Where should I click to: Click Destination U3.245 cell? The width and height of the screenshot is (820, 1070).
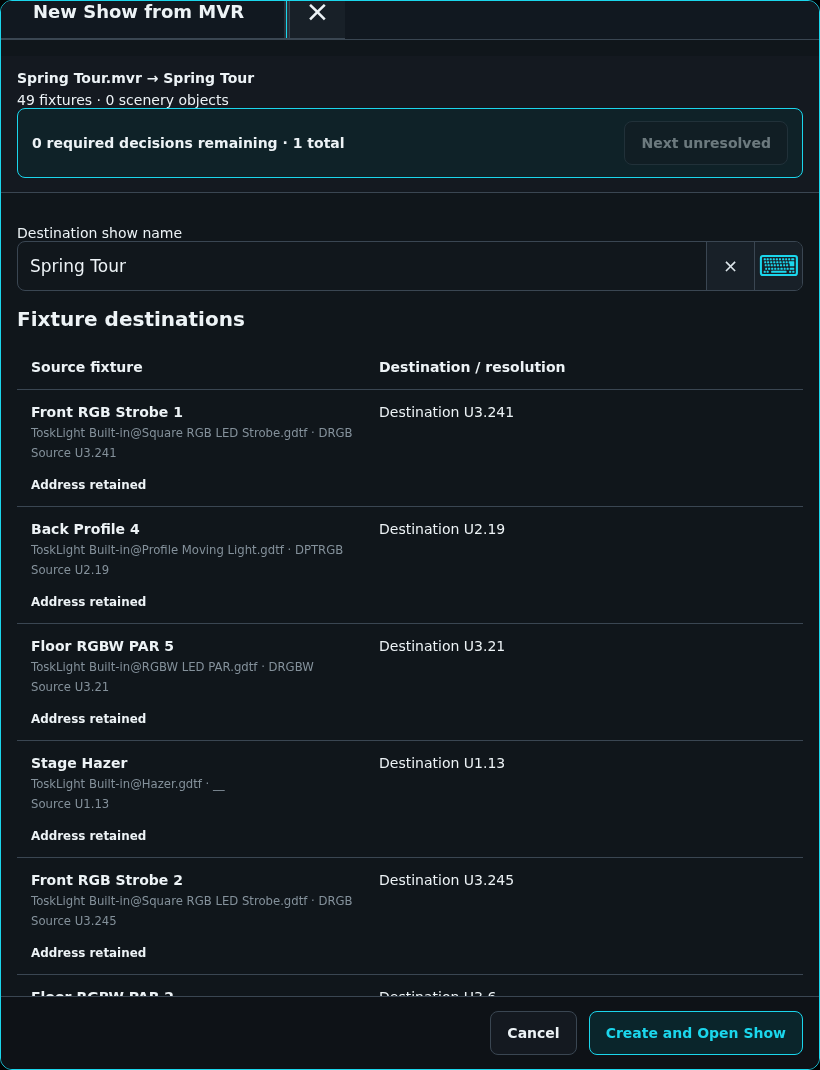coord(446,880)
